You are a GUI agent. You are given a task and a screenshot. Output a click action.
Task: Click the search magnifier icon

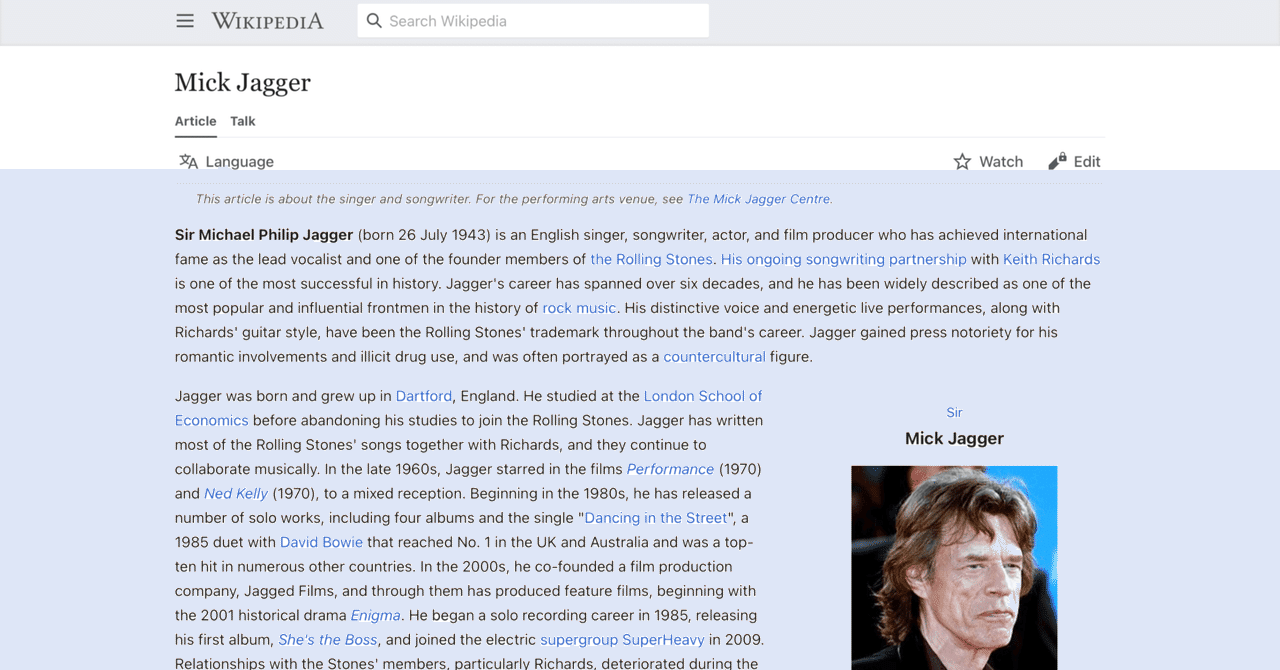click(x=374, y=21)
